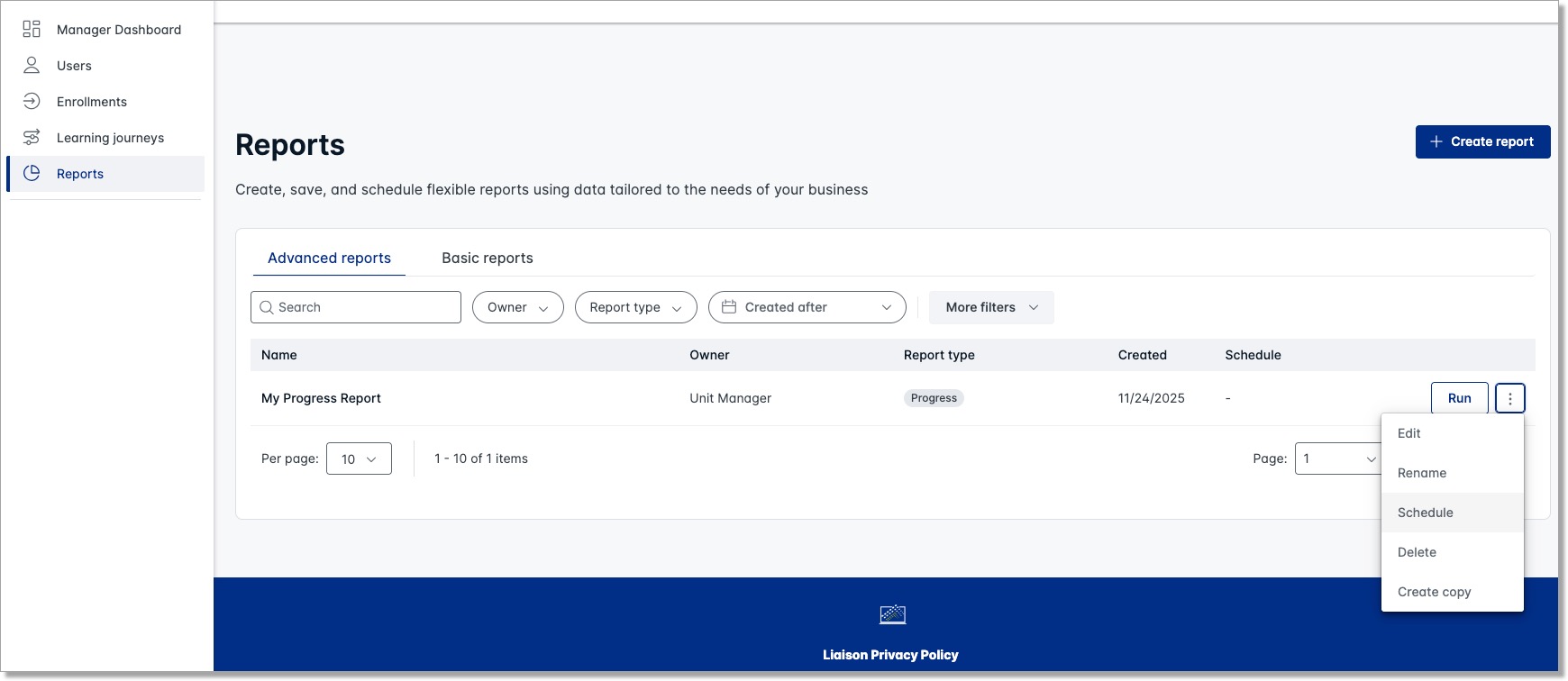Click the three-dot options icon
This screenshot has height=681, width=1568.
1509,398
